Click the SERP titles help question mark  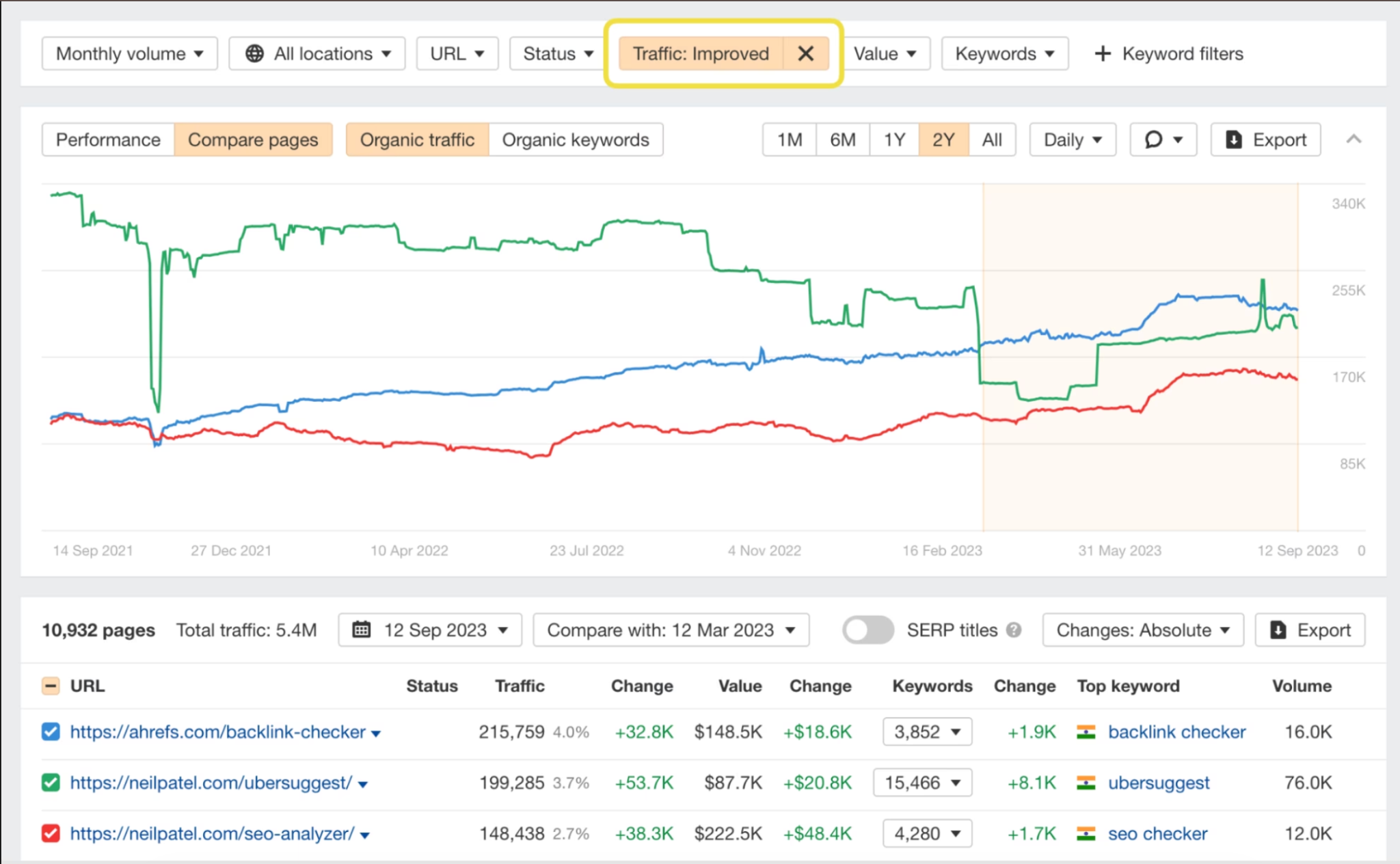pos(1014,630)
